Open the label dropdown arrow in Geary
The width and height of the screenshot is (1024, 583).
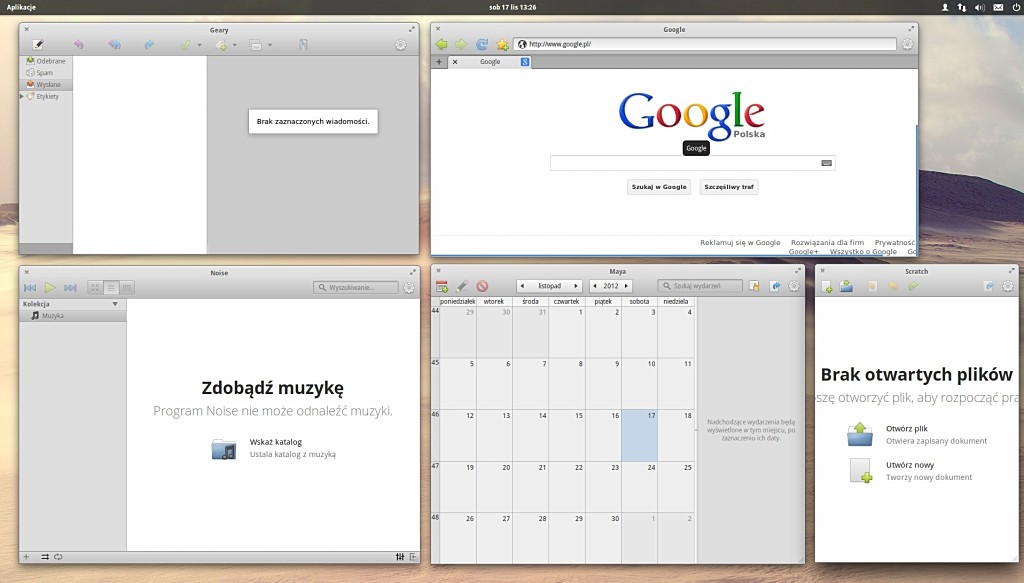click(x=234, y=45)
